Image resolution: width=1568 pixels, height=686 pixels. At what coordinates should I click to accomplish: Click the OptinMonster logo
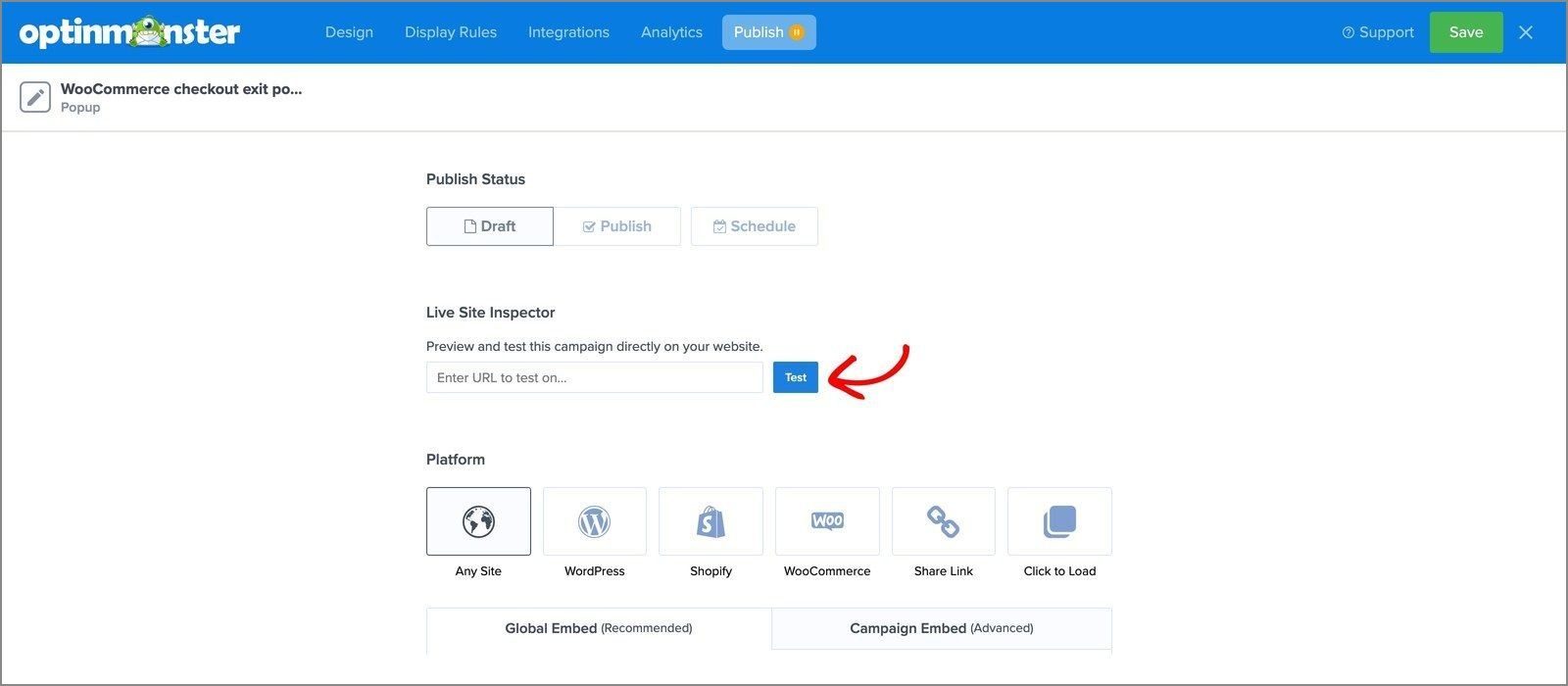click(x=129, y=32)
